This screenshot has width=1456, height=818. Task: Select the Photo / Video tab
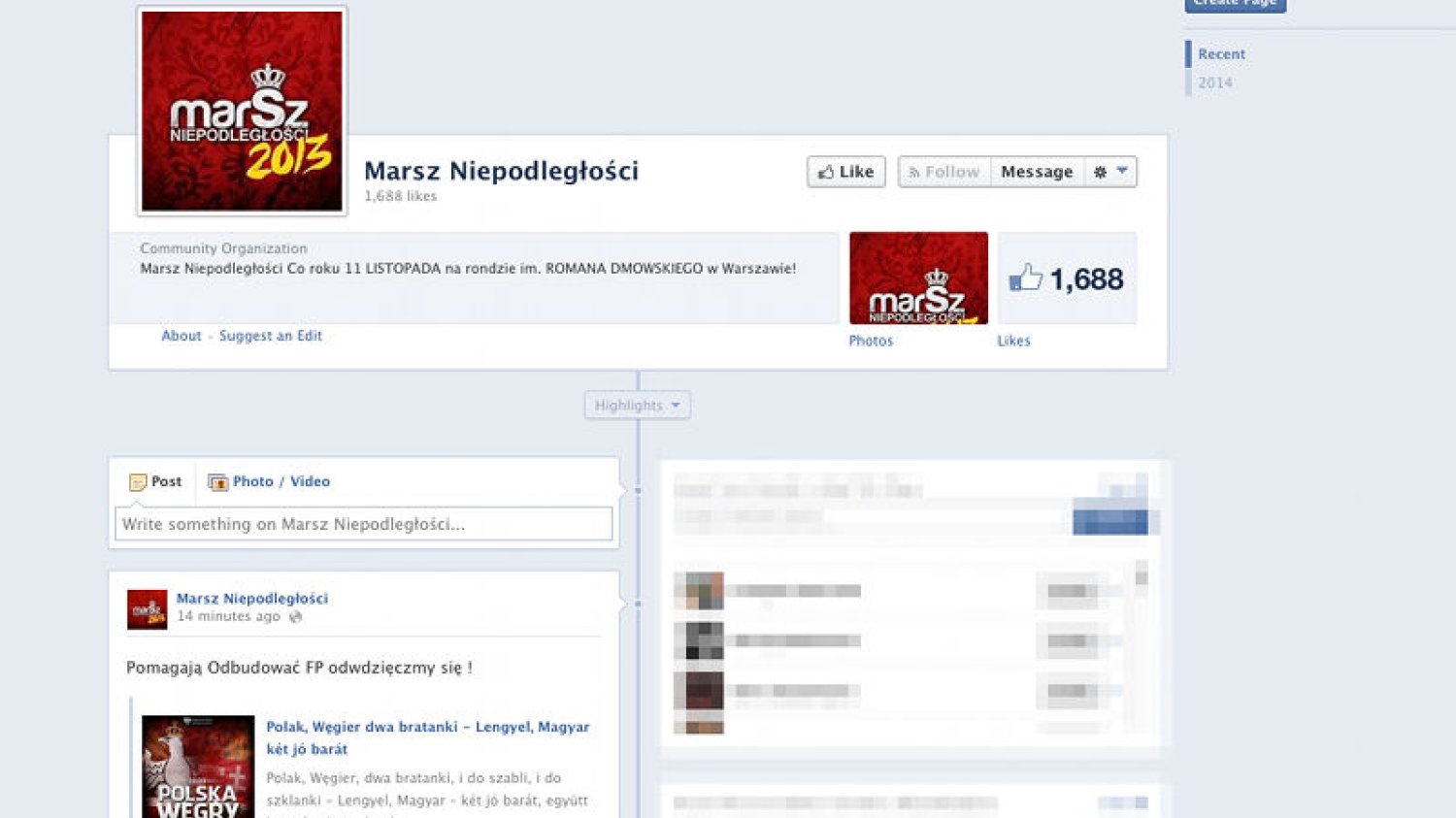pos(269,481)
